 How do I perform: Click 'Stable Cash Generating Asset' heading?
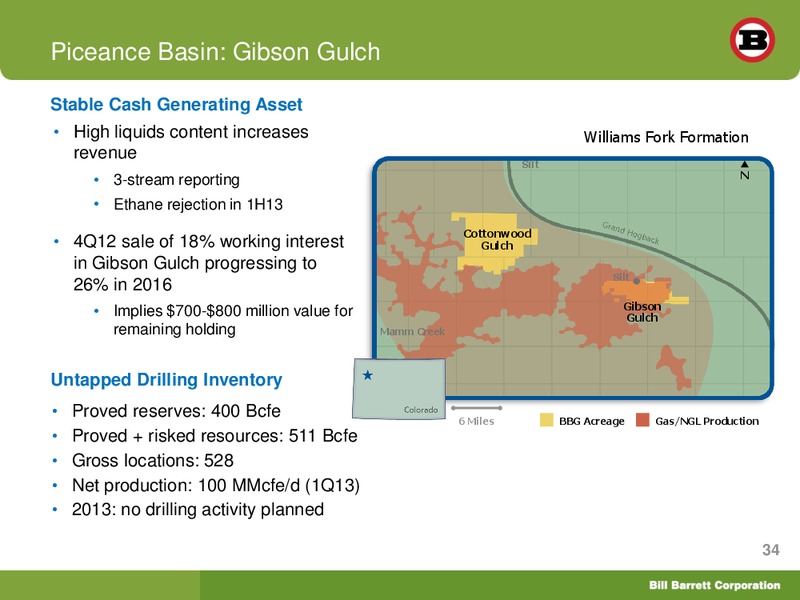tap(177, 104)
